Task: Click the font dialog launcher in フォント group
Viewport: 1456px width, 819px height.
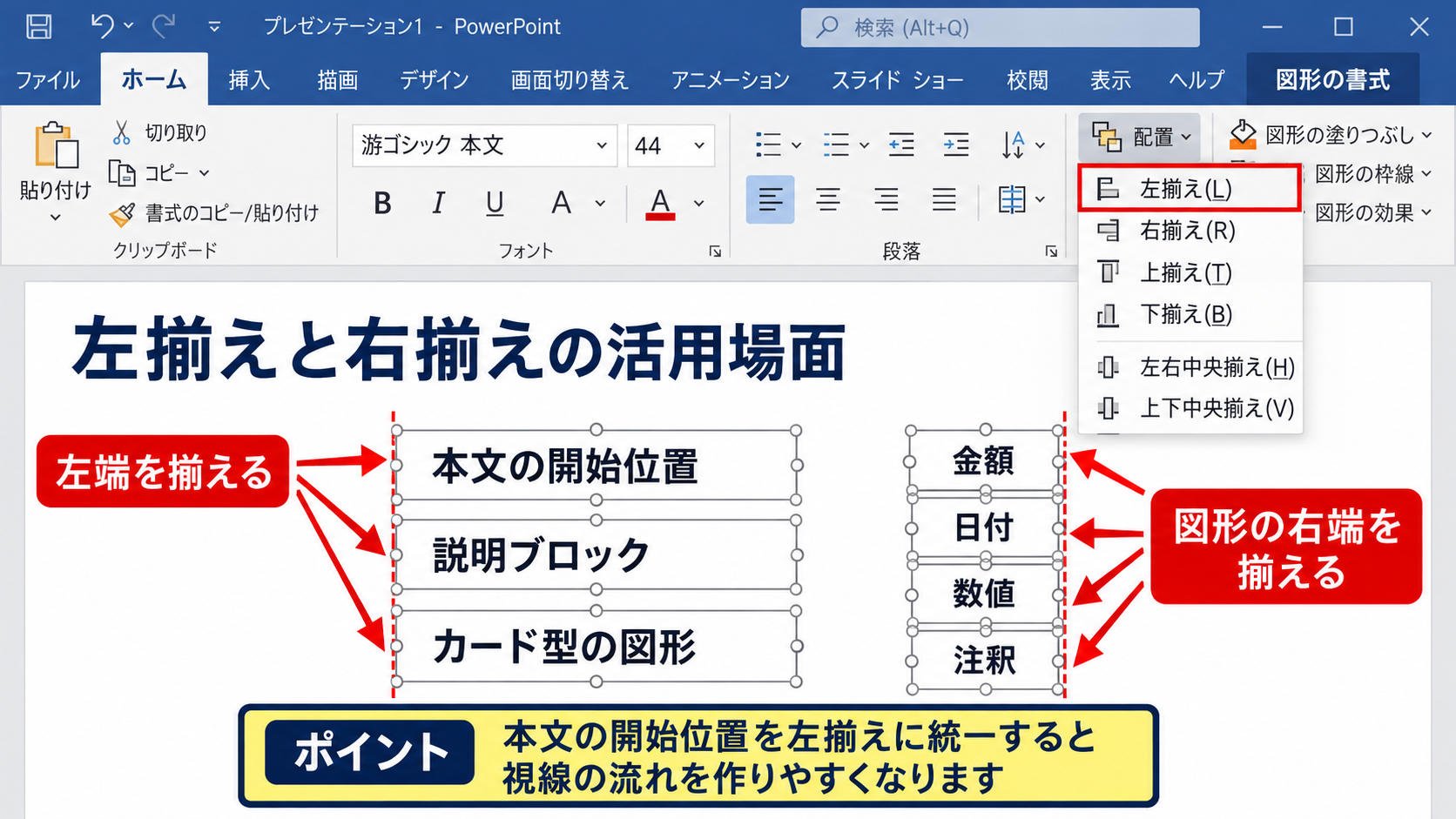Action: coord(715,252)
